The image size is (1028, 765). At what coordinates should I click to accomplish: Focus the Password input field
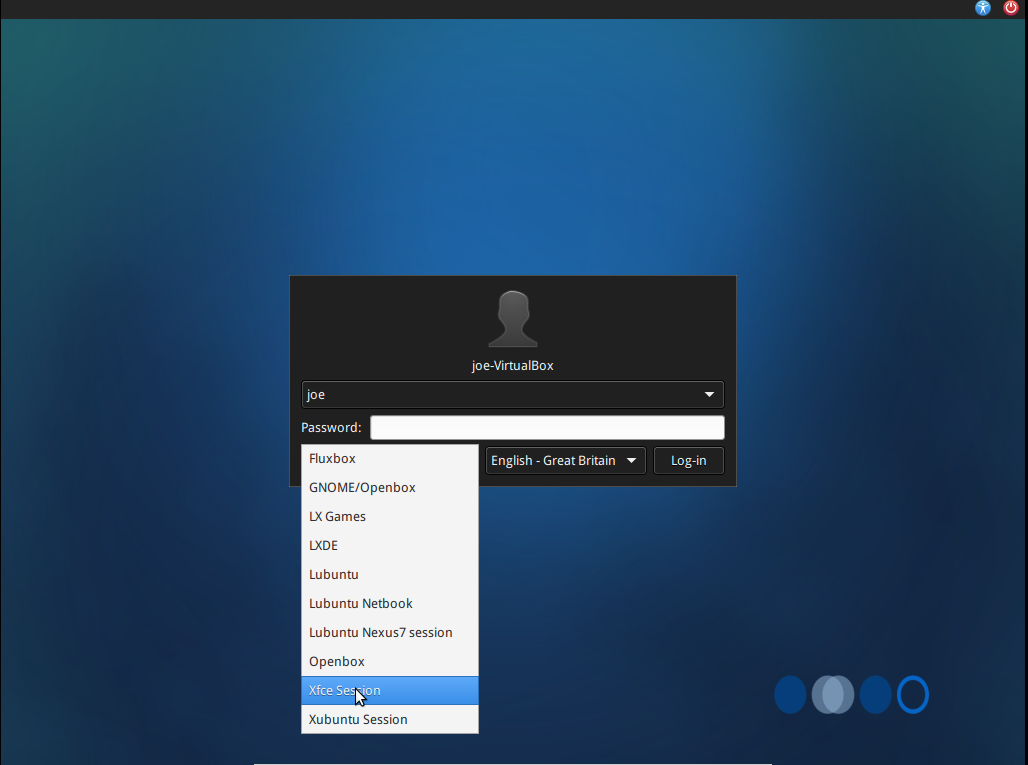click(x=547, y=427)
